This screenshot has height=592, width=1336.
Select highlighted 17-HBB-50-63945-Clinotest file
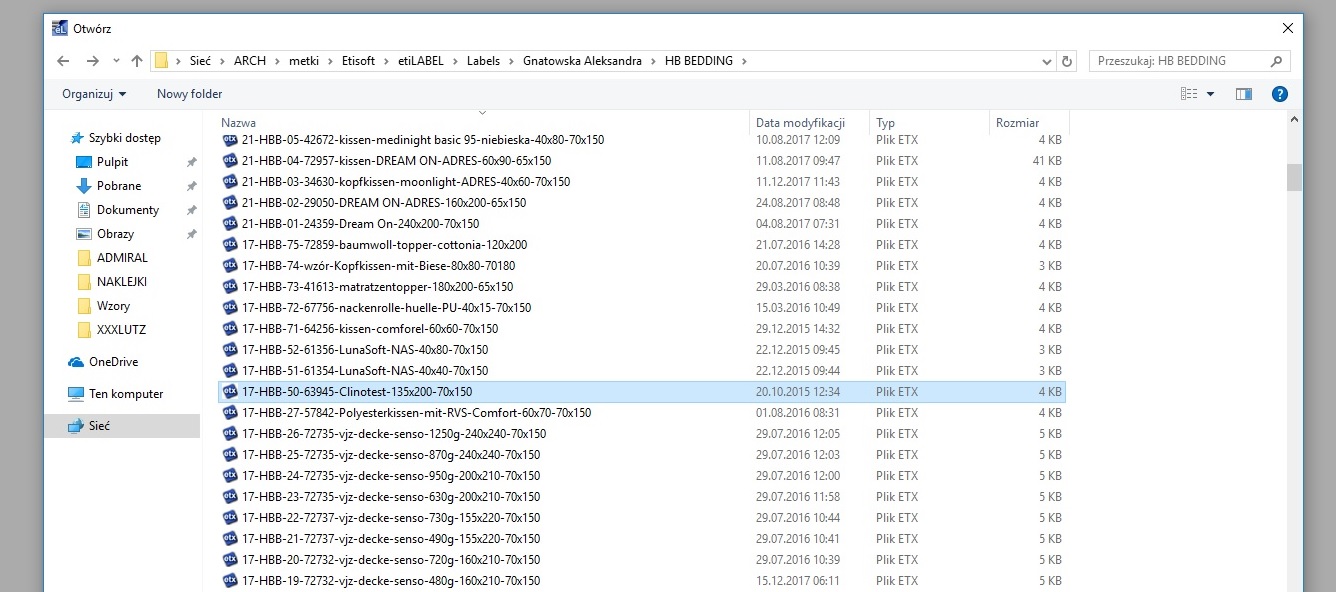pyautogui.click(x=642, y=392)
